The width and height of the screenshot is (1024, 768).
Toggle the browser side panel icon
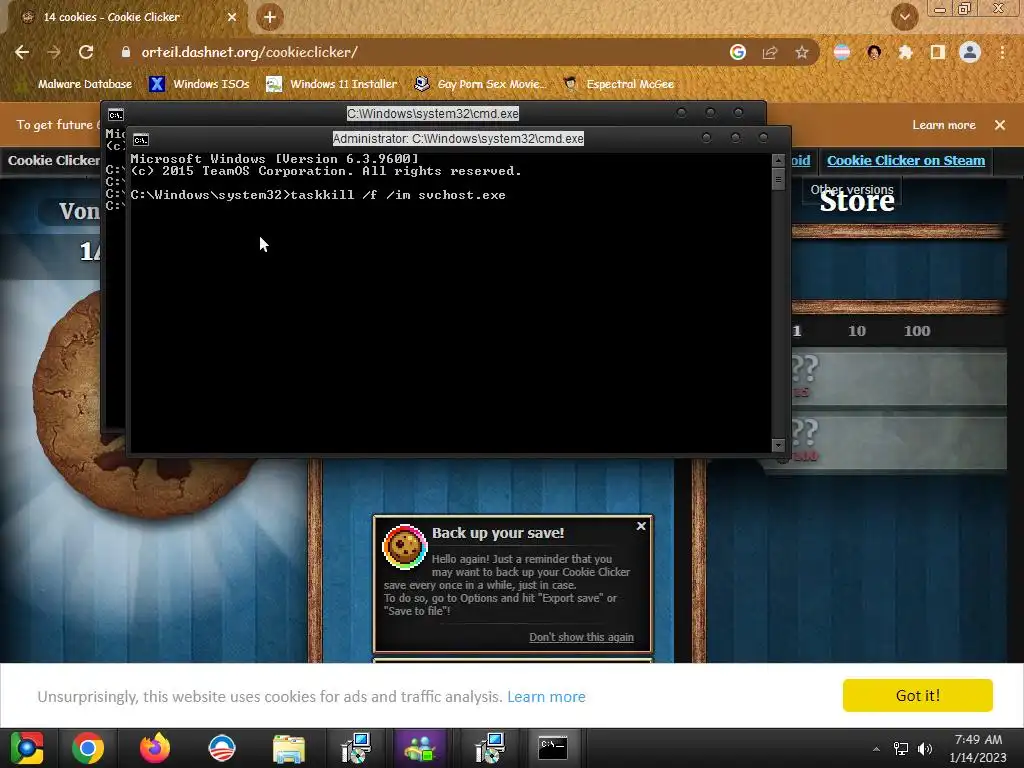pos(938,52)
